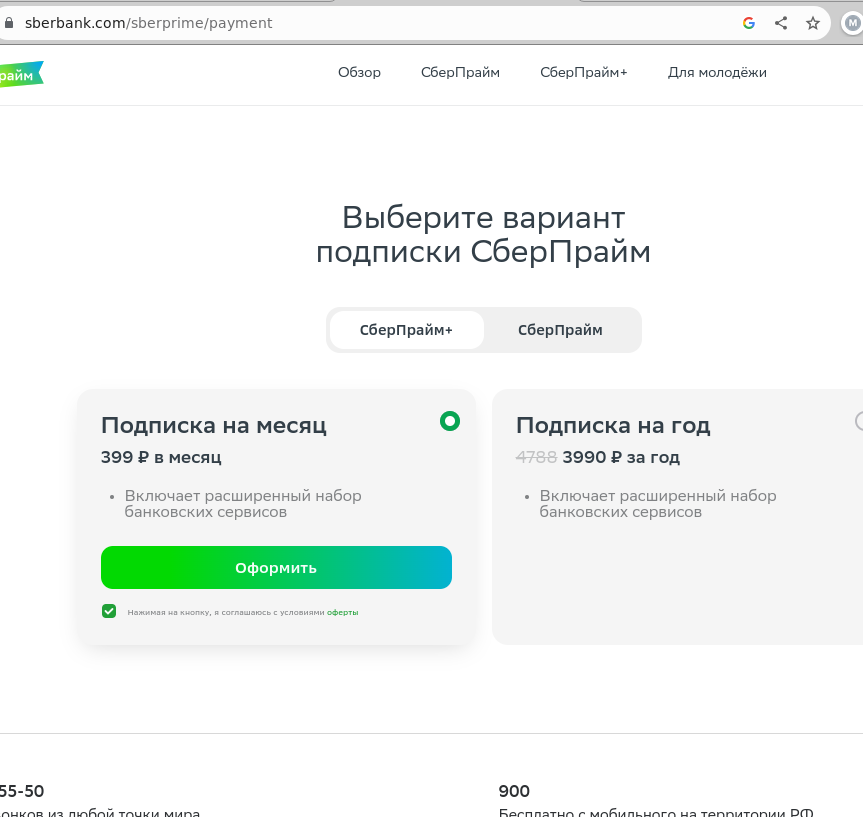Open the СберПрайм navigation item
The height and width of the screenshot is (817, 863).
coord(460,73)
